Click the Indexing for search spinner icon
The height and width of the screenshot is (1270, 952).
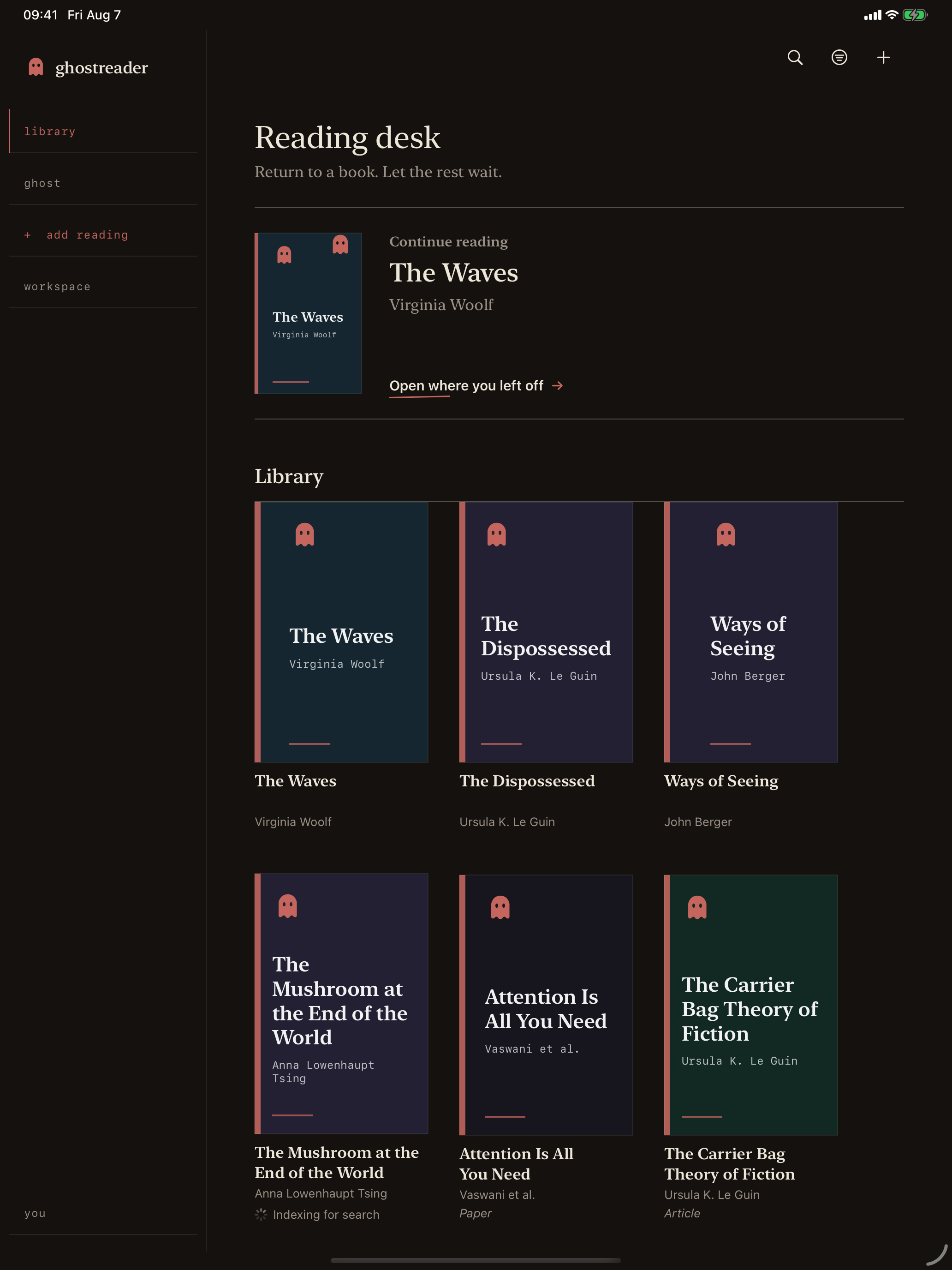point(261,1214)
